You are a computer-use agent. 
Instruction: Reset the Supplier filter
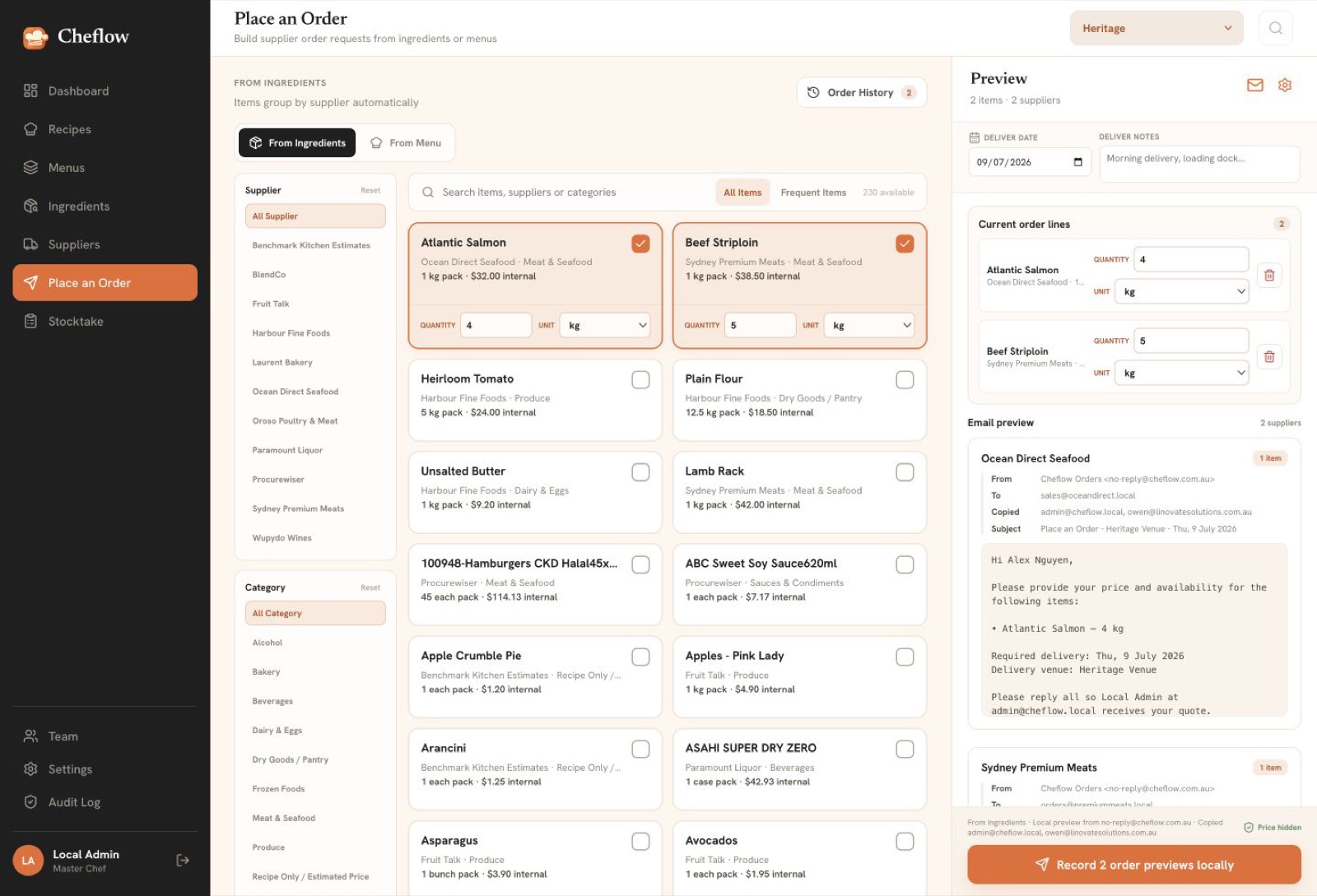[370, 190]
